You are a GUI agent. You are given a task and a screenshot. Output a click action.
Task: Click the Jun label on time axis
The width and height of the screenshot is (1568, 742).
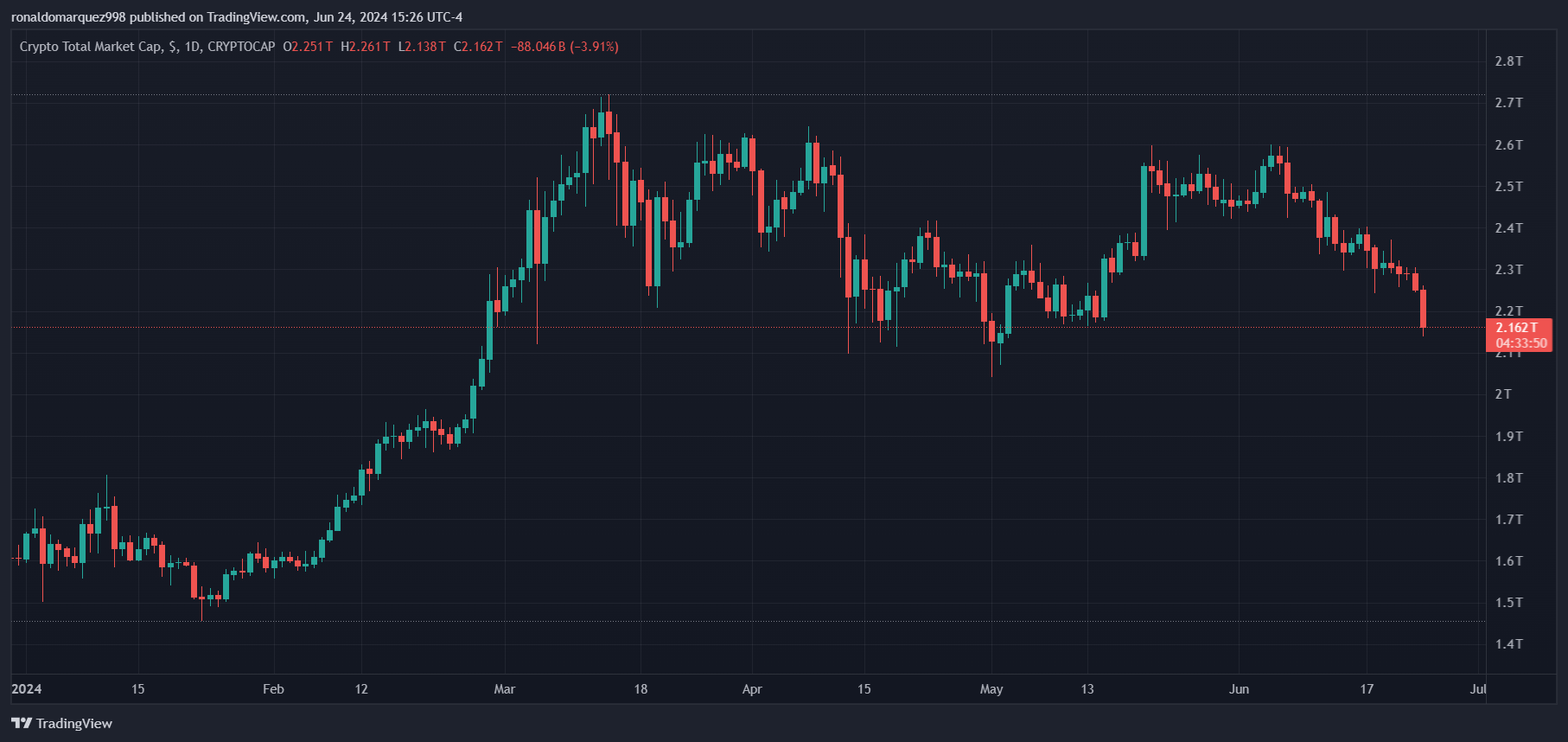pyautogui.click(x=1240, y=689)
